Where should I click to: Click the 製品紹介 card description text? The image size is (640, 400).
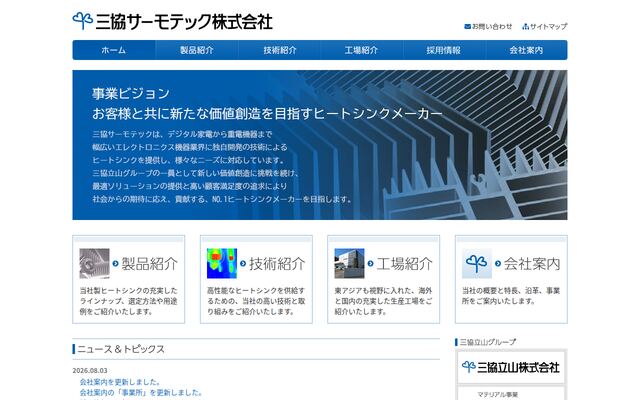(129, 301)
